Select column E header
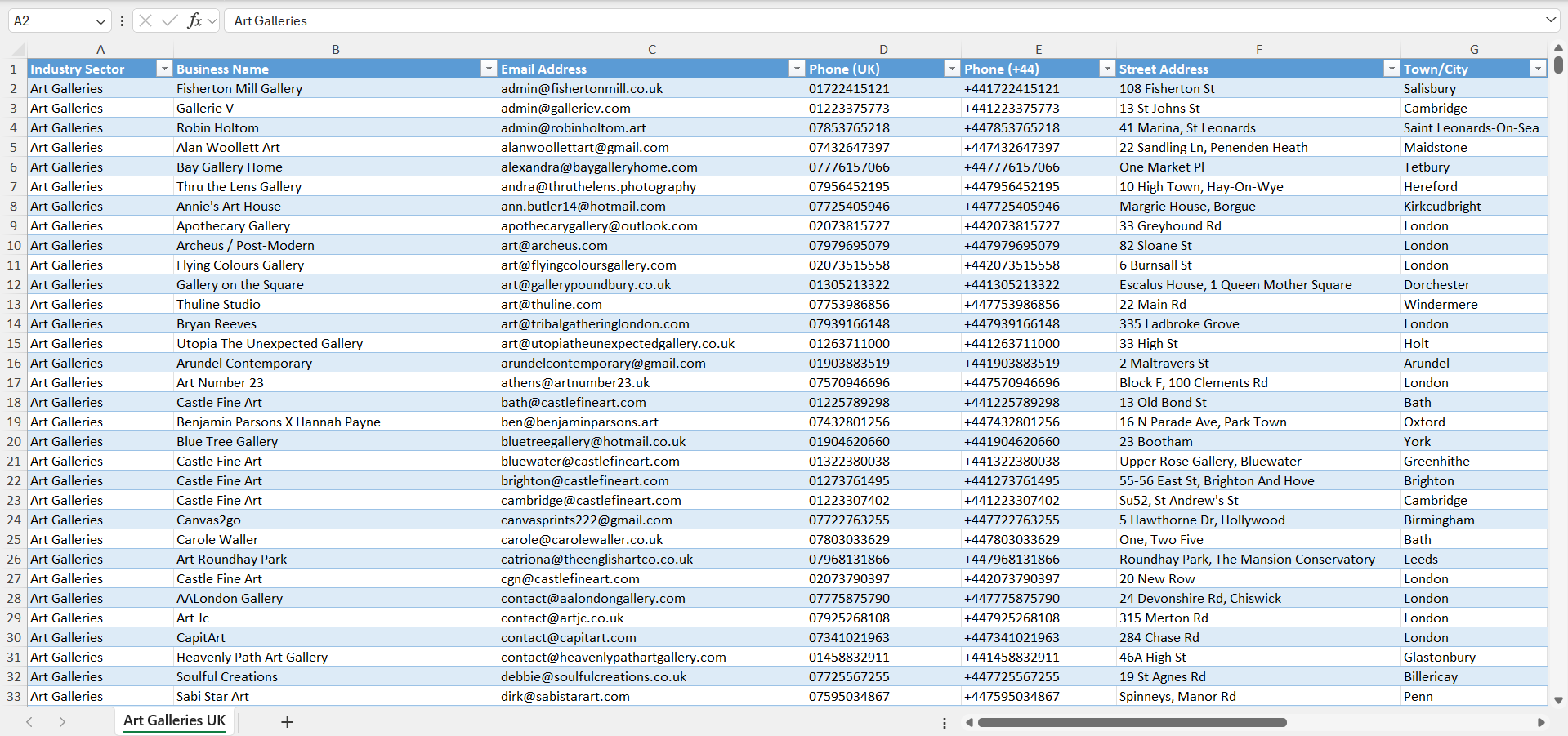Screen dimensions: 1568x736 pyautogui.click(x=1039, y=49)
